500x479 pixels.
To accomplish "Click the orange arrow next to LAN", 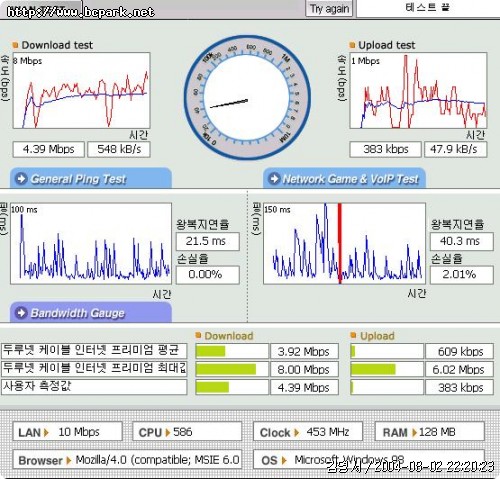I will 46,432.
